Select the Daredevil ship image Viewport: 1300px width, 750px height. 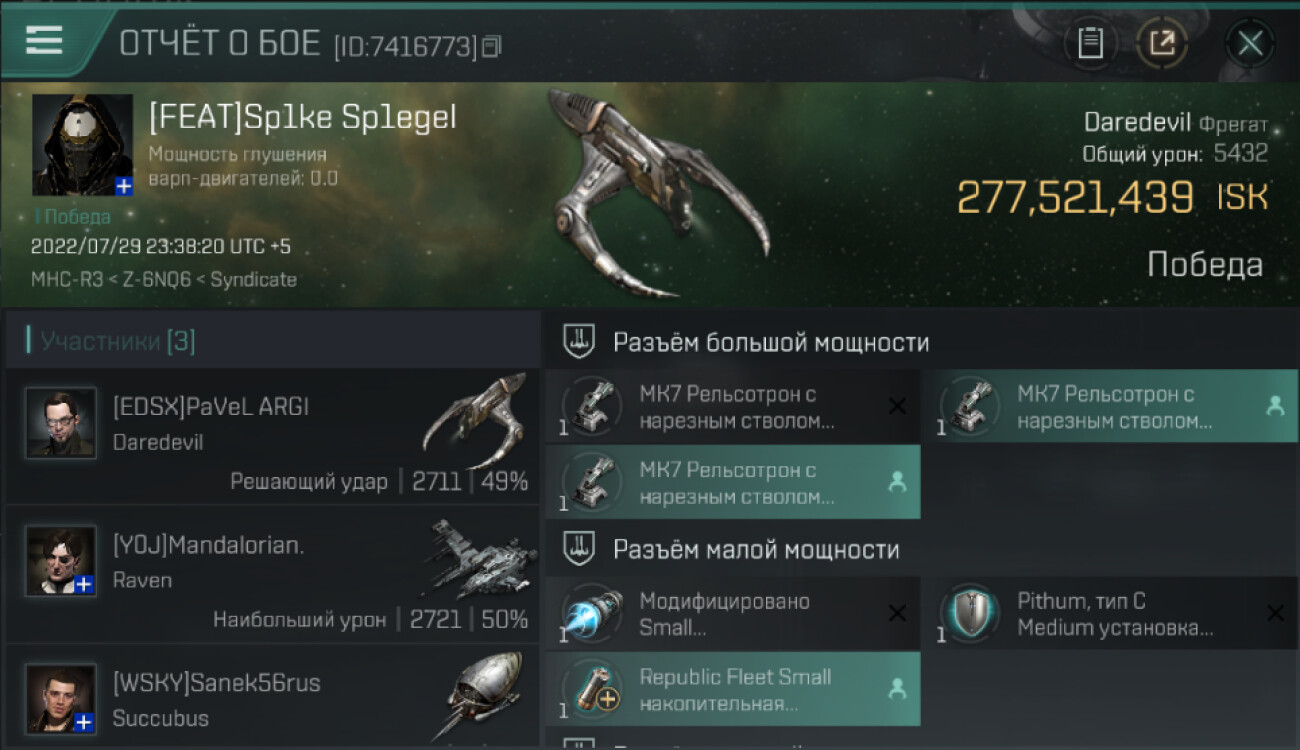click(x=655, y=190)
